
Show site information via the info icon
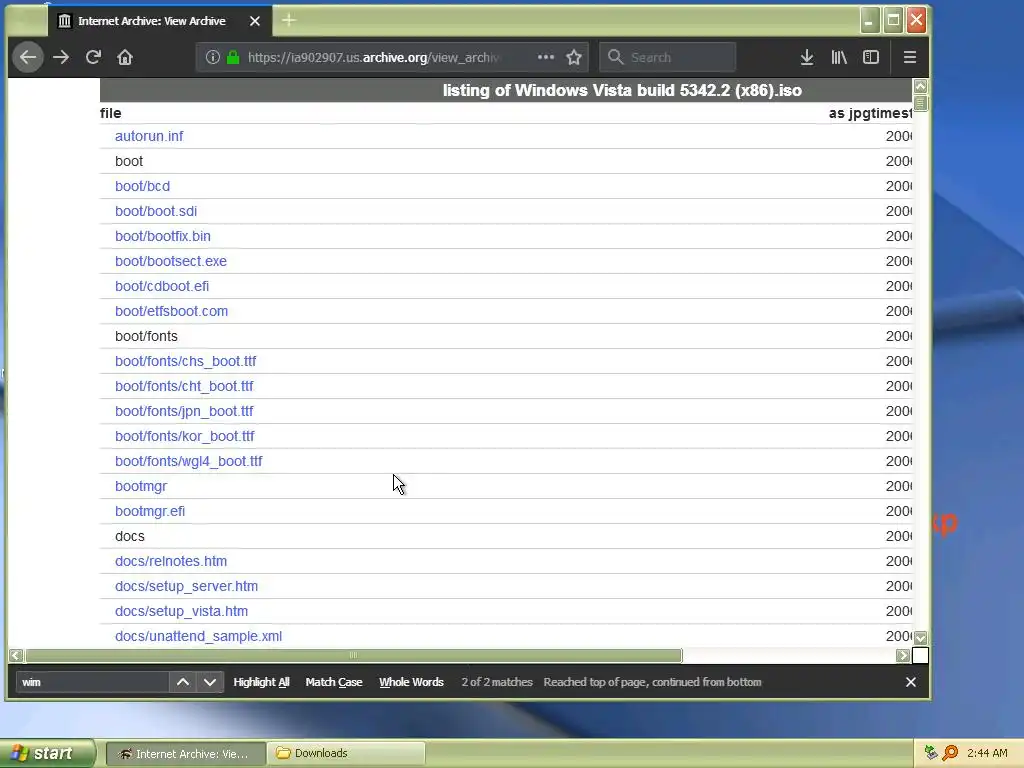tap(212, 57)
